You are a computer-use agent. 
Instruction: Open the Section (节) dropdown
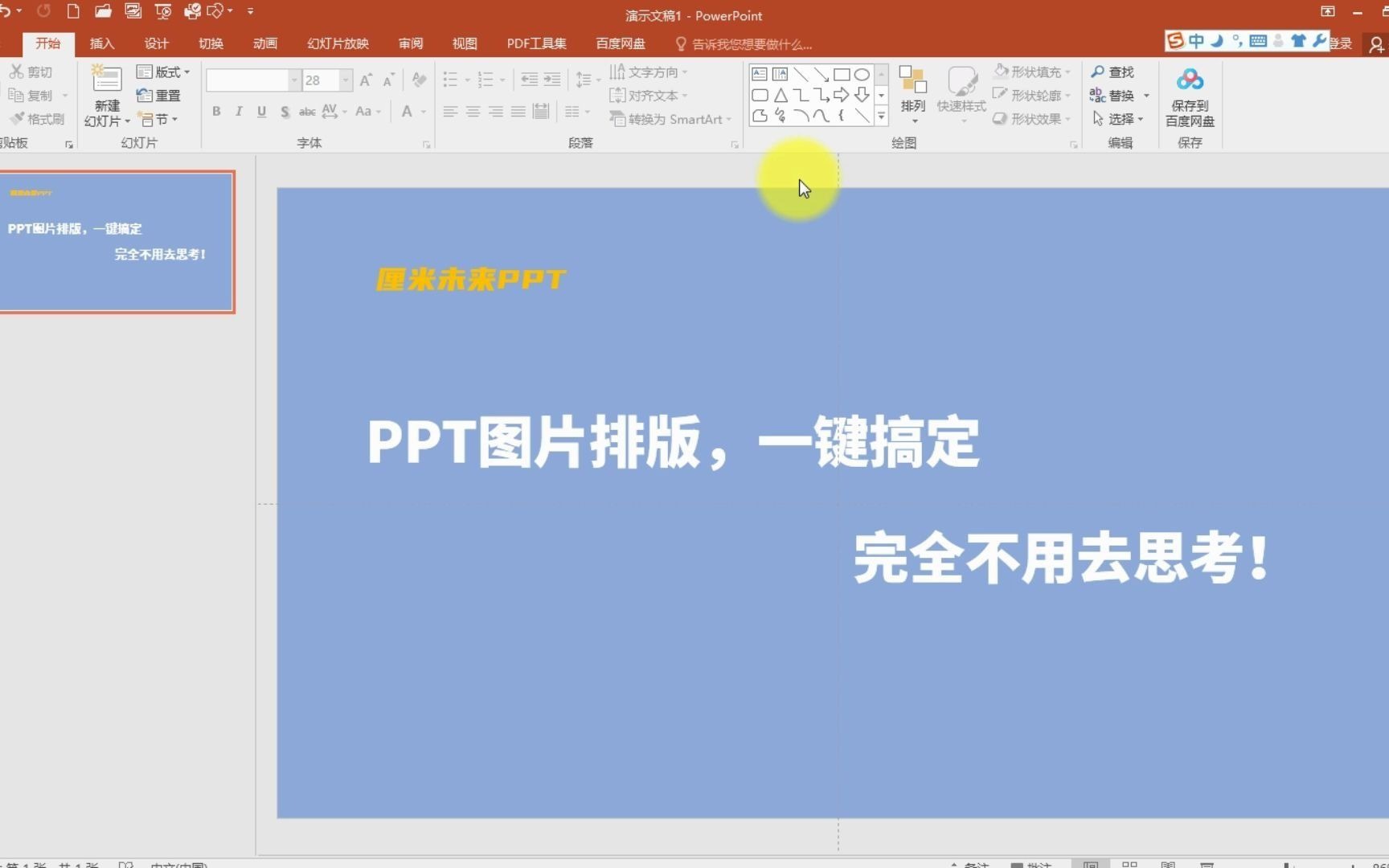coord(158,119)
